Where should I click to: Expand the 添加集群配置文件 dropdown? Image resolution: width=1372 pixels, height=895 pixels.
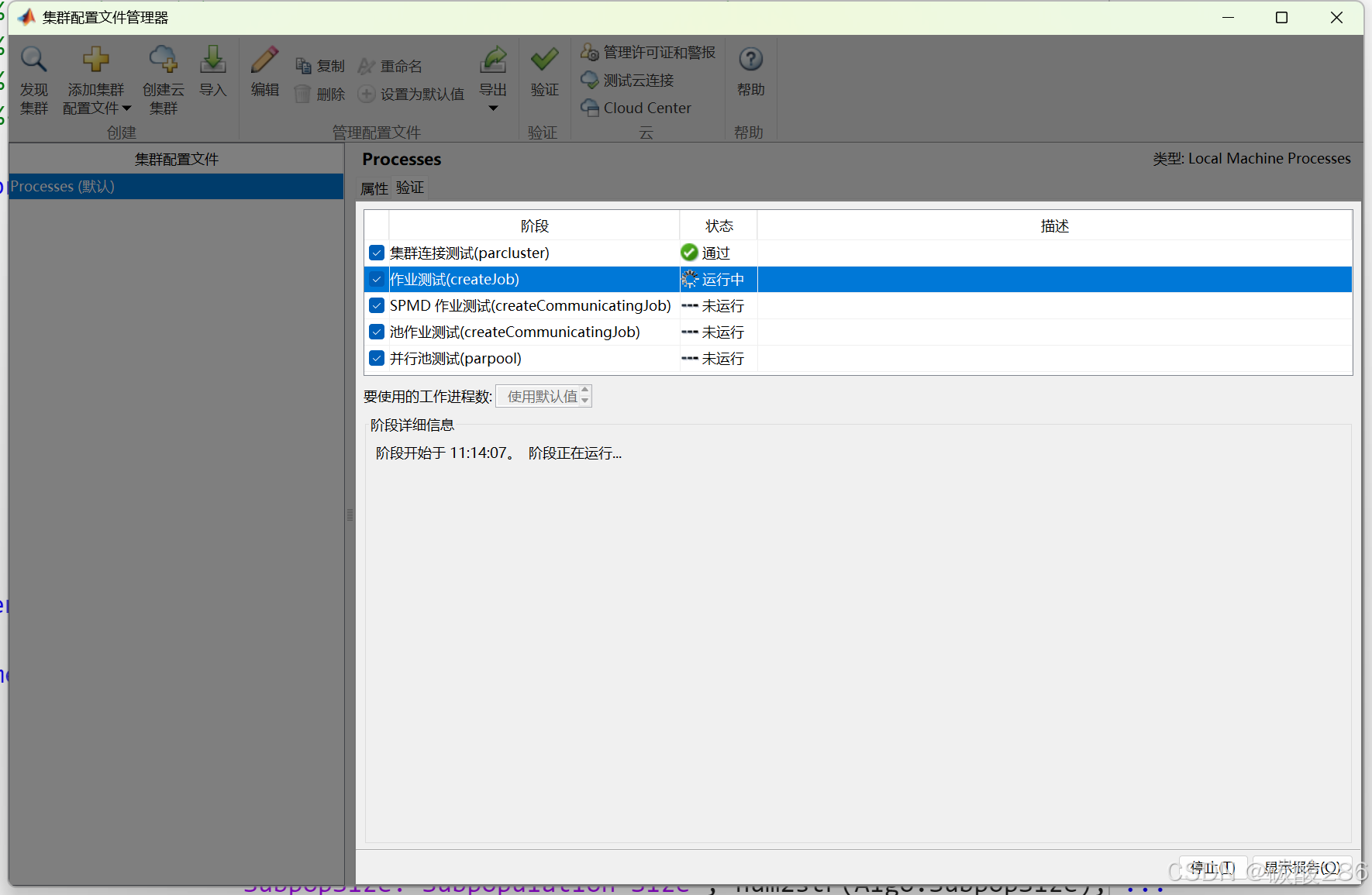click(126, 108)
